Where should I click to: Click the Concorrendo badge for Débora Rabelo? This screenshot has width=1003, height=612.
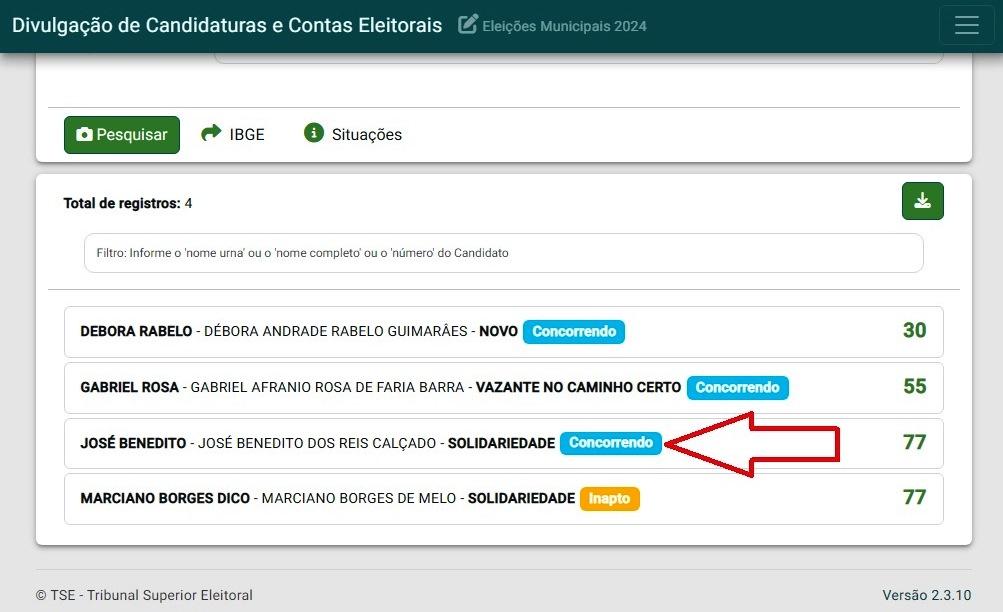(574, 331)
